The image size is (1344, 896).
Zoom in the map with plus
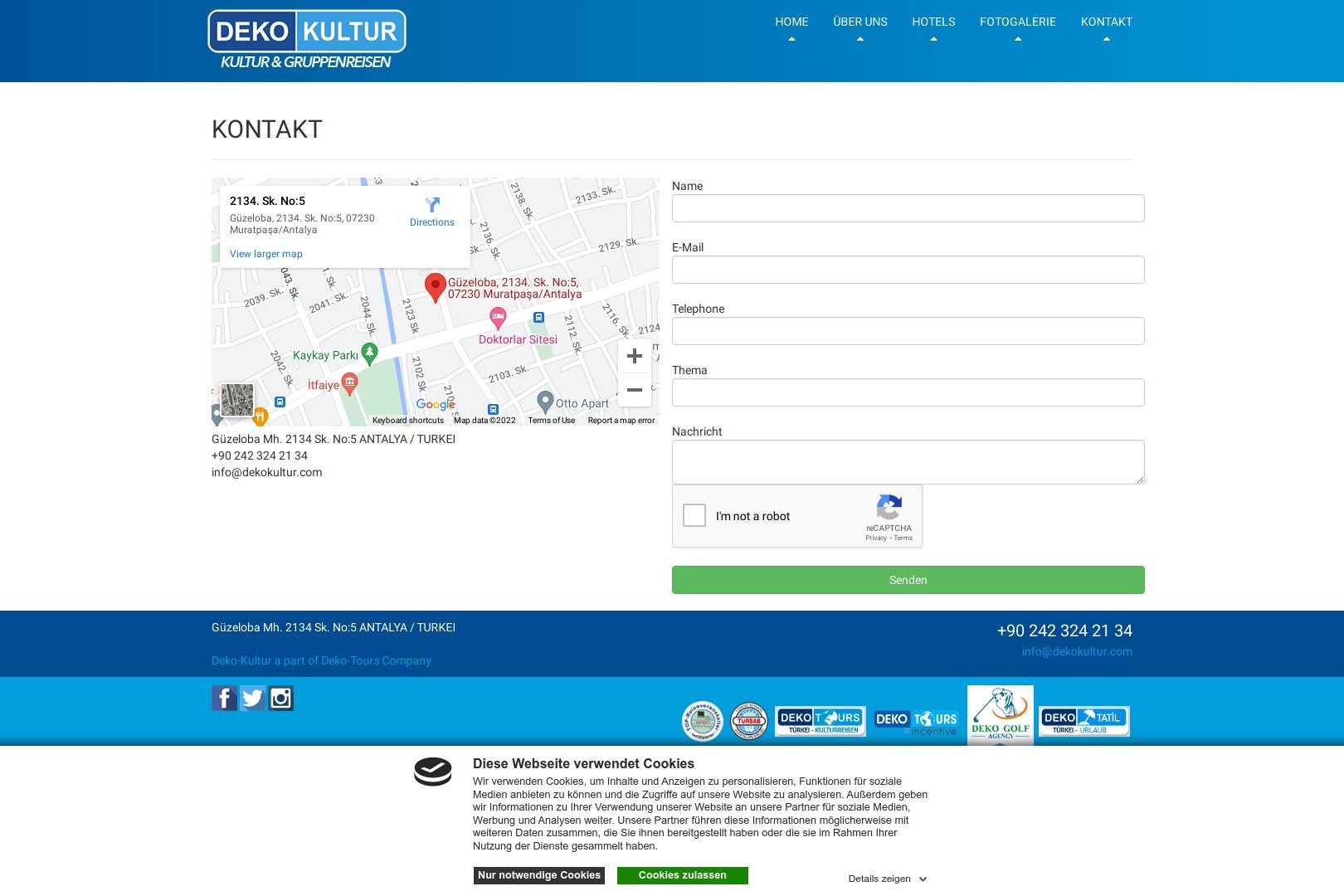[x=635, y=357]
